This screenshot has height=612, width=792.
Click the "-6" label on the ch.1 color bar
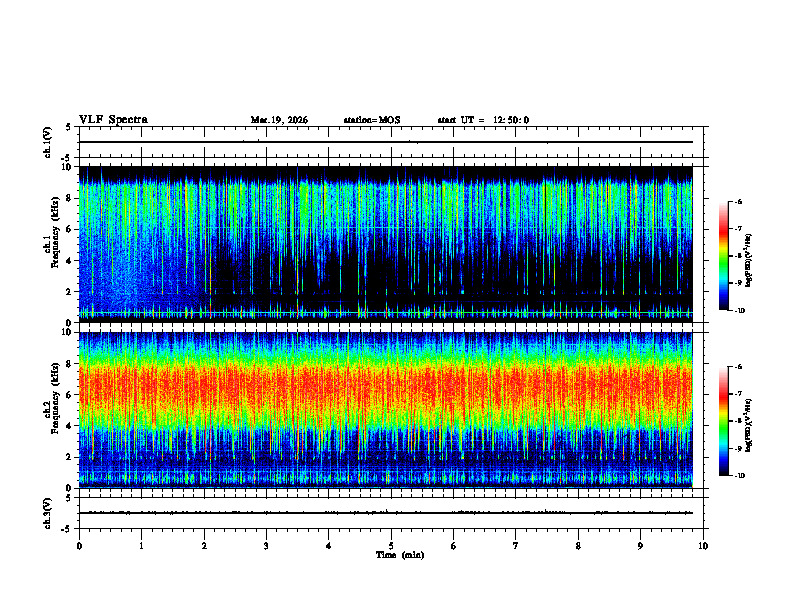pyautogui.click(x=739, y=201)
